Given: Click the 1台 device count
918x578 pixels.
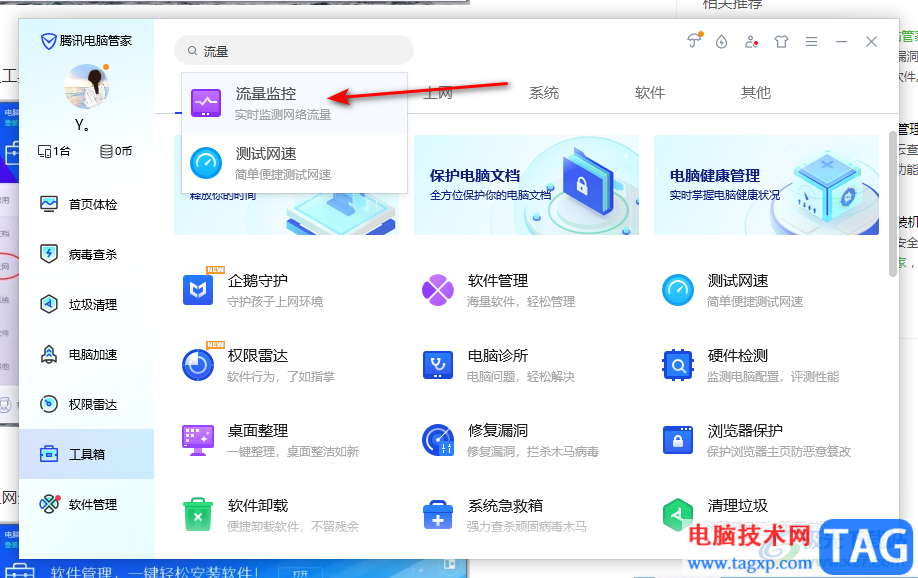Looking at the screenshot, I should (x=54, y=151).
